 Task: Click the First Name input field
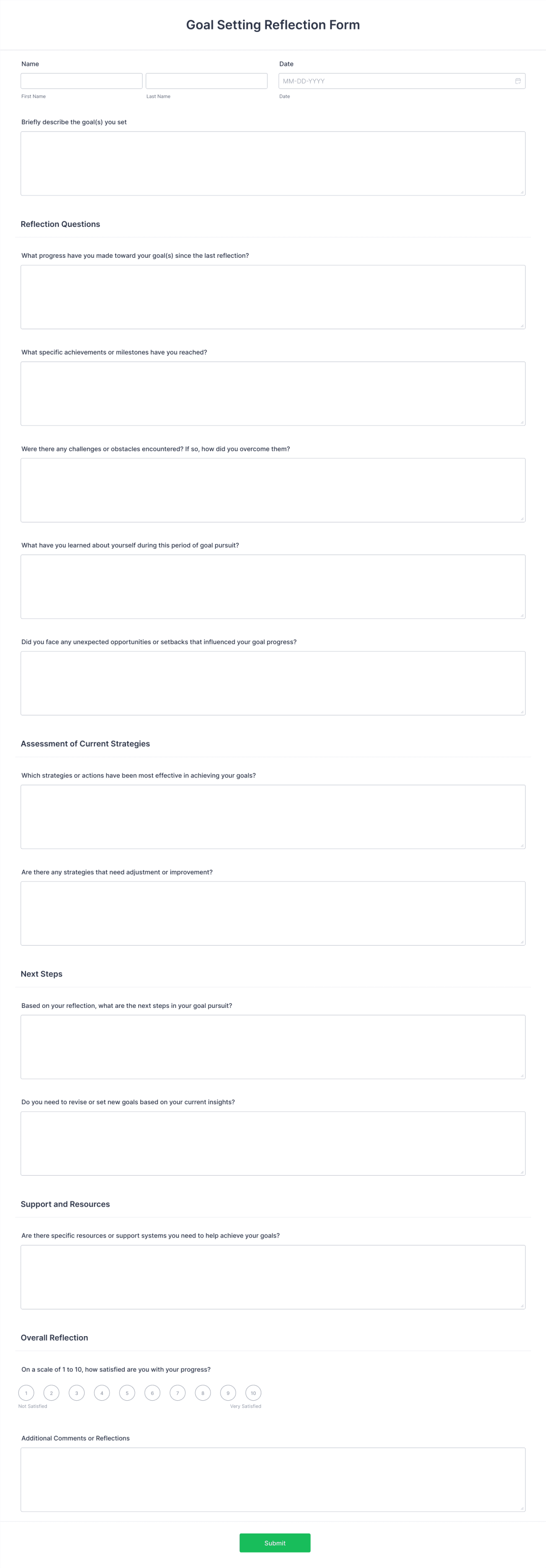[81, 80]
